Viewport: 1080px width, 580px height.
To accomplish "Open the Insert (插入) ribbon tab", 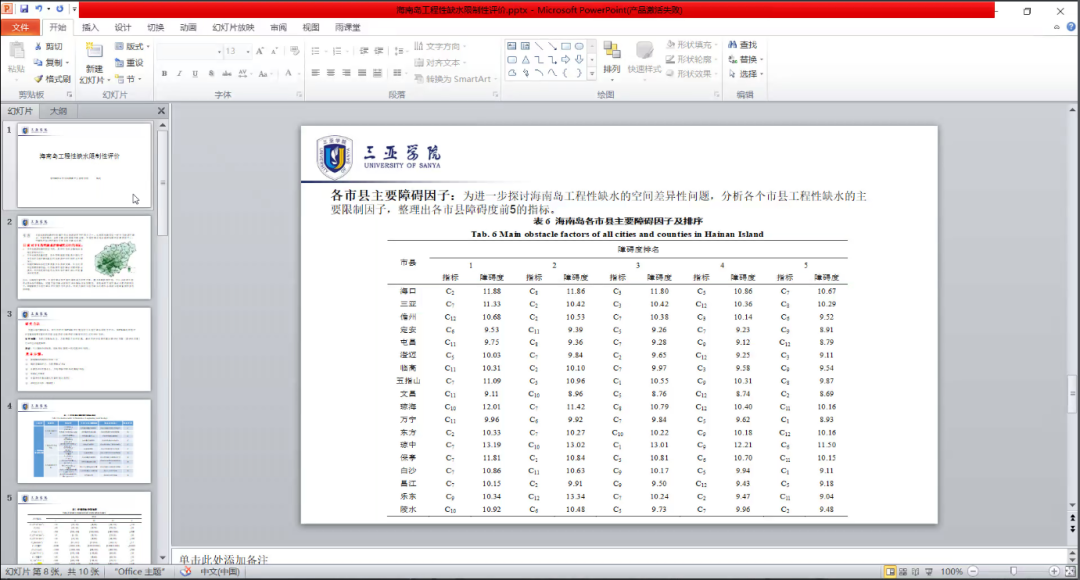I will coord(90,27).
